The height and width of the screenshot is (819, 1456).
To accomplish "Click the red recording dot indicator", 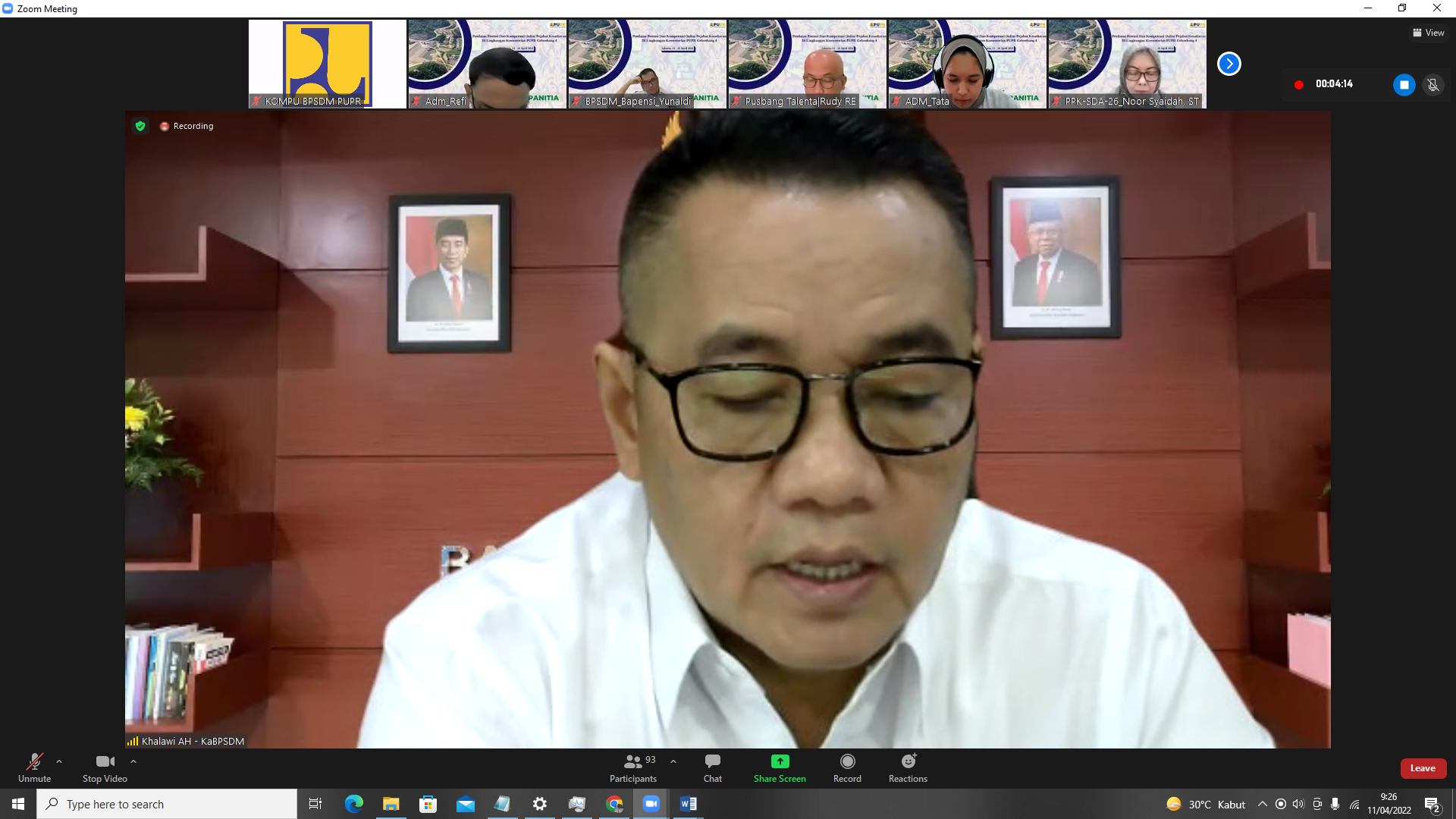I will pyautogui.click(x=1298, y=84).
